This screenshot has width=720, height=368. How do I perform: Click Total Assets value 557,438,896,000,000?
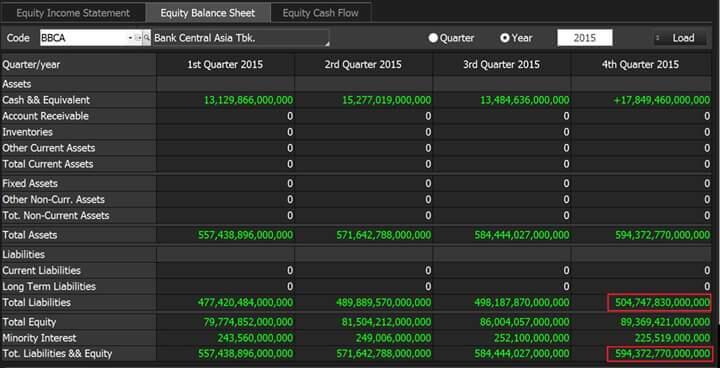coord(245,235)
